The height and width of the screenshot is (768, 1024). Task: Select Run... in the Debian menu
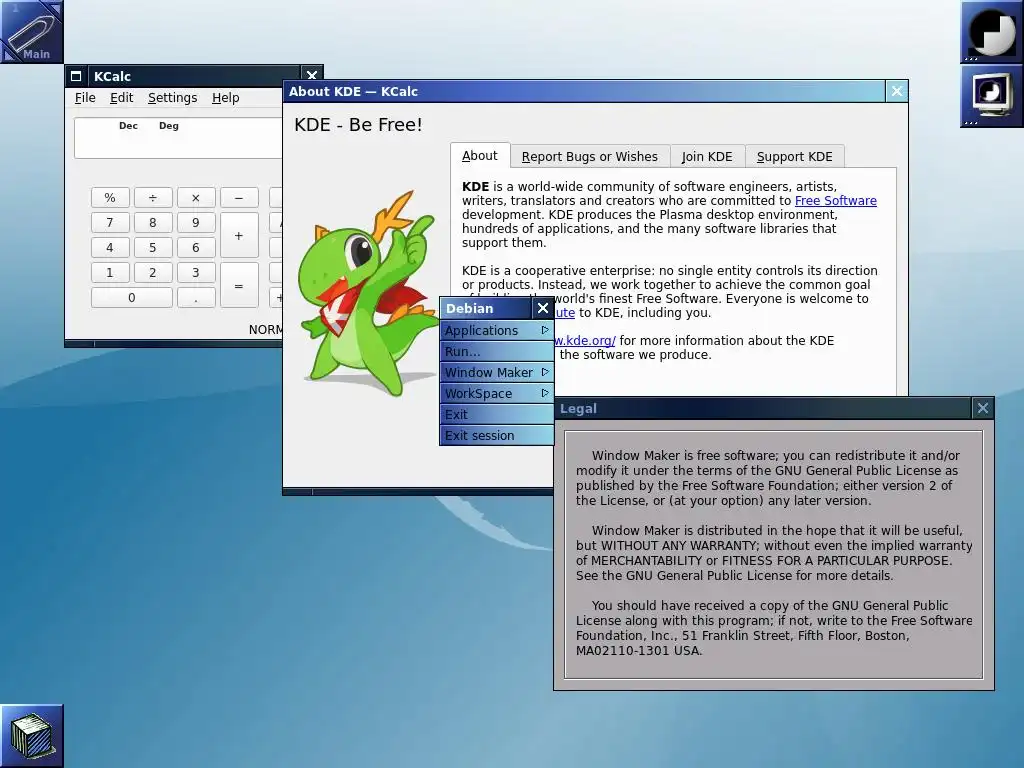(x=497, y=351)
